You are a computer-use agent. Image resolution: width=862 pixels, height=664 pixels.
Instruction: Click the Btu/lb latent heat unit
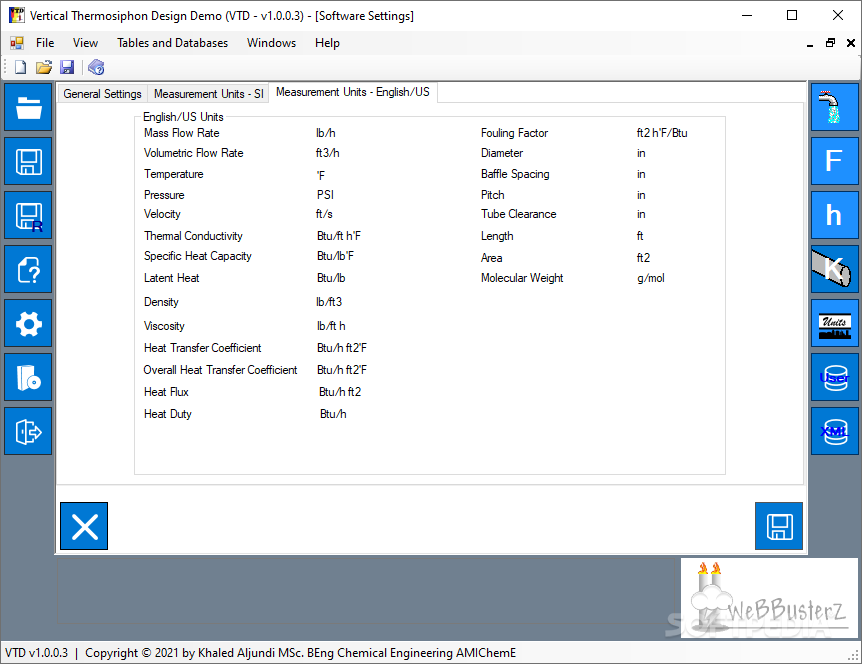point(331,278)
